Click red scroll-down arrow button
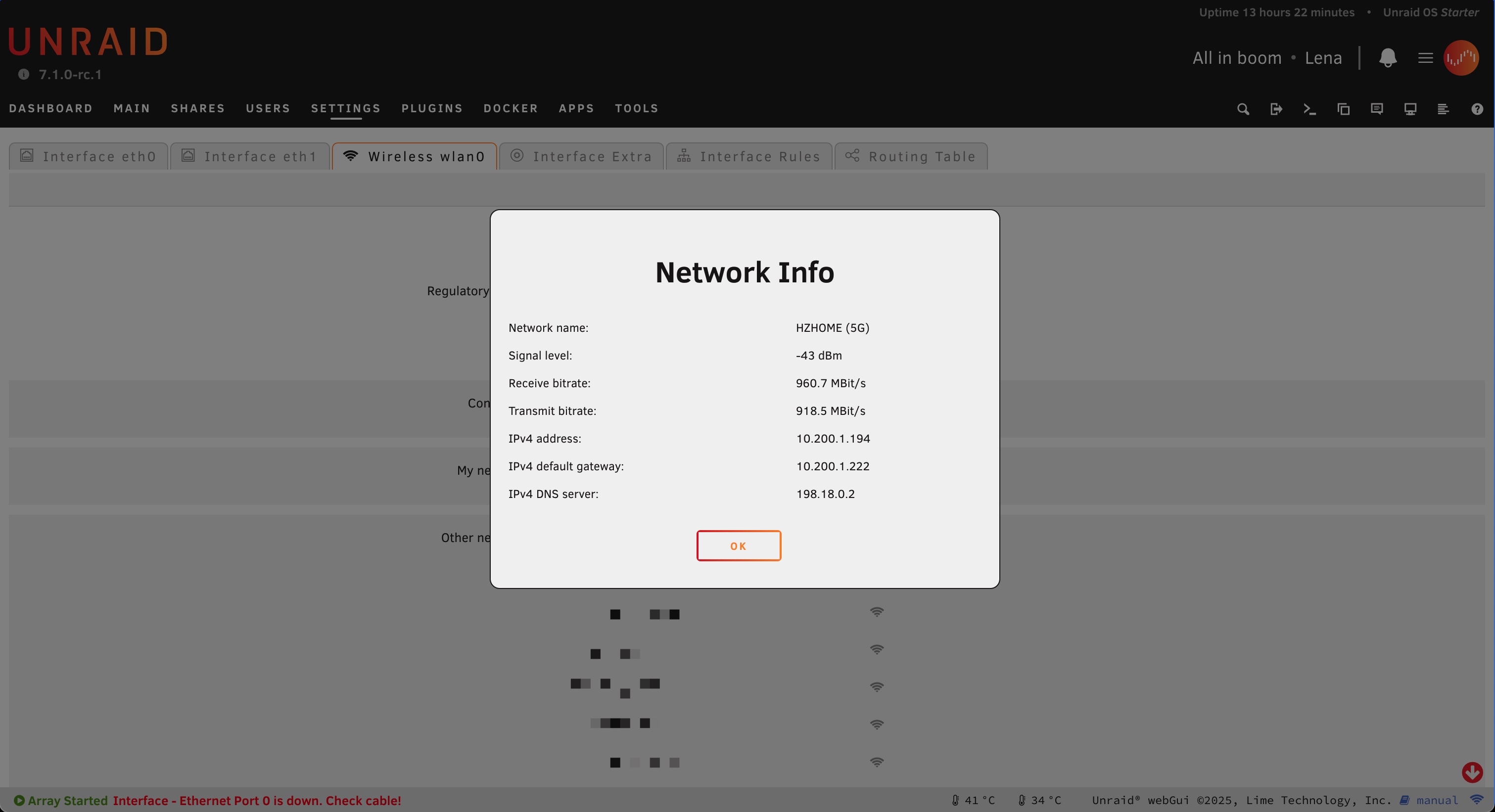This screenshot has width=1495, height=812. [x=1472, y=772]
